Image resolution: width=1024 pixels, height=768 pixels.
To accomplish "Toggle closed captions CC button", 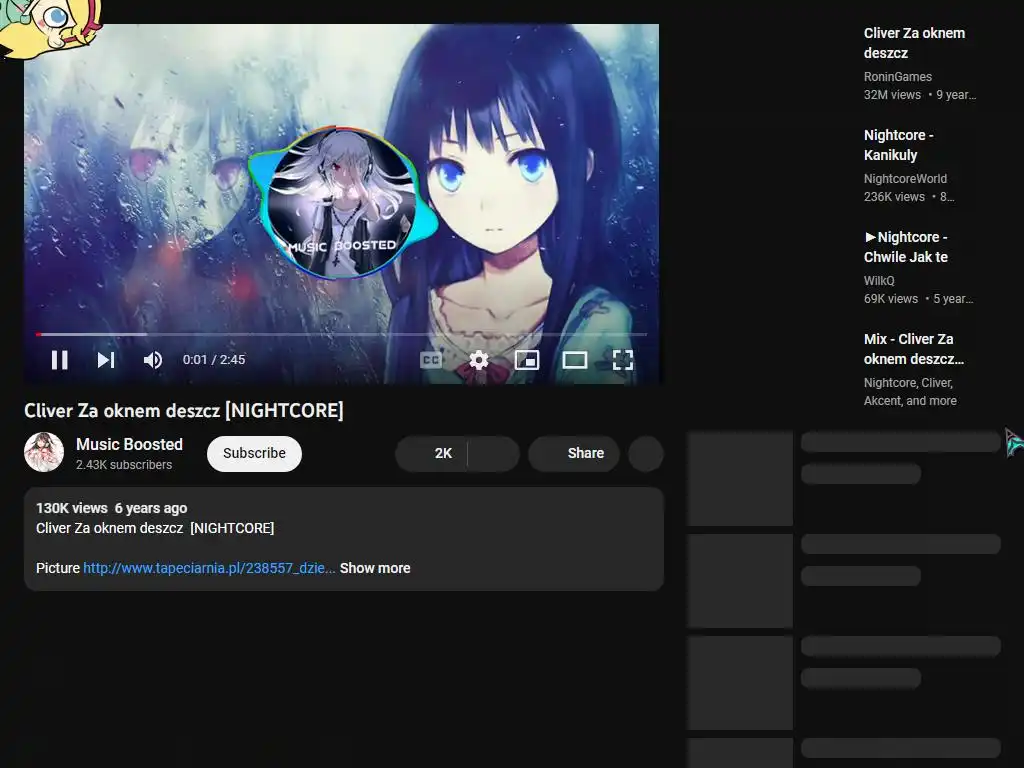I will click(x=431, y=360).
